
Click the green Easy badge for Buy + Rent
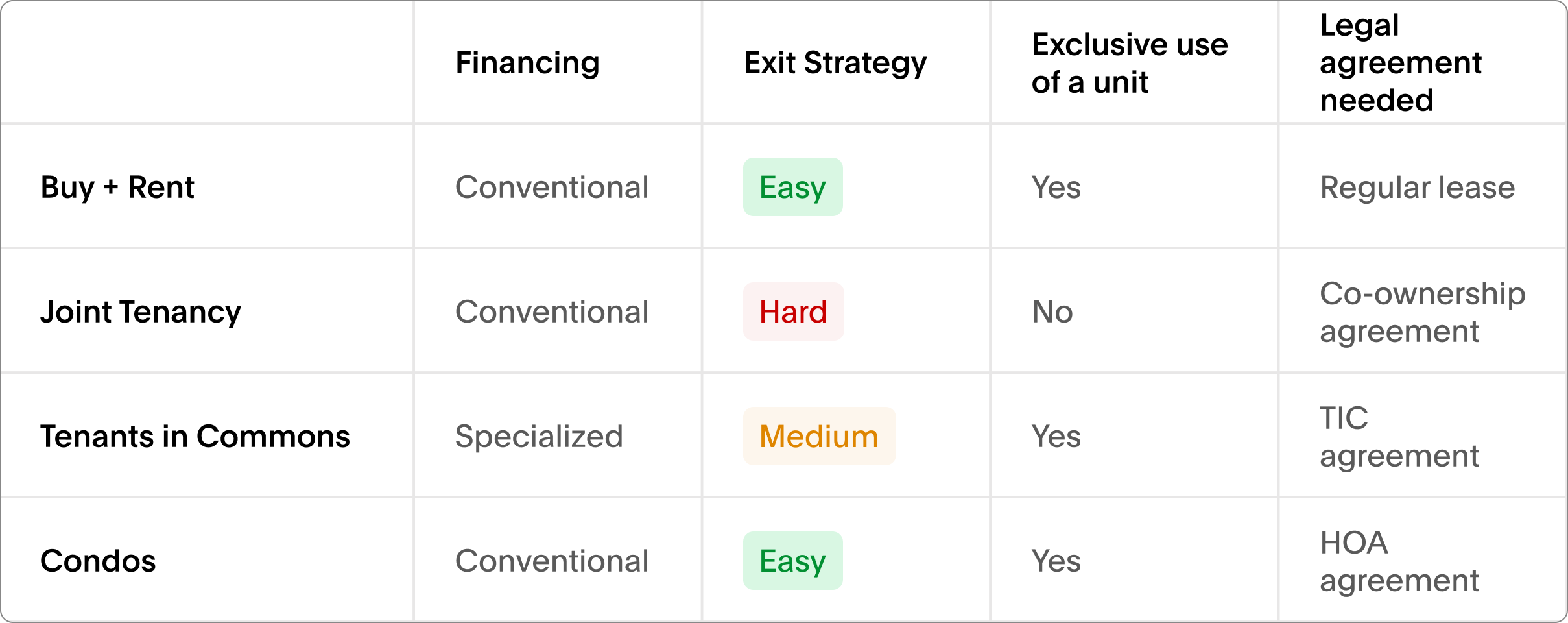[x=792, y=188]
